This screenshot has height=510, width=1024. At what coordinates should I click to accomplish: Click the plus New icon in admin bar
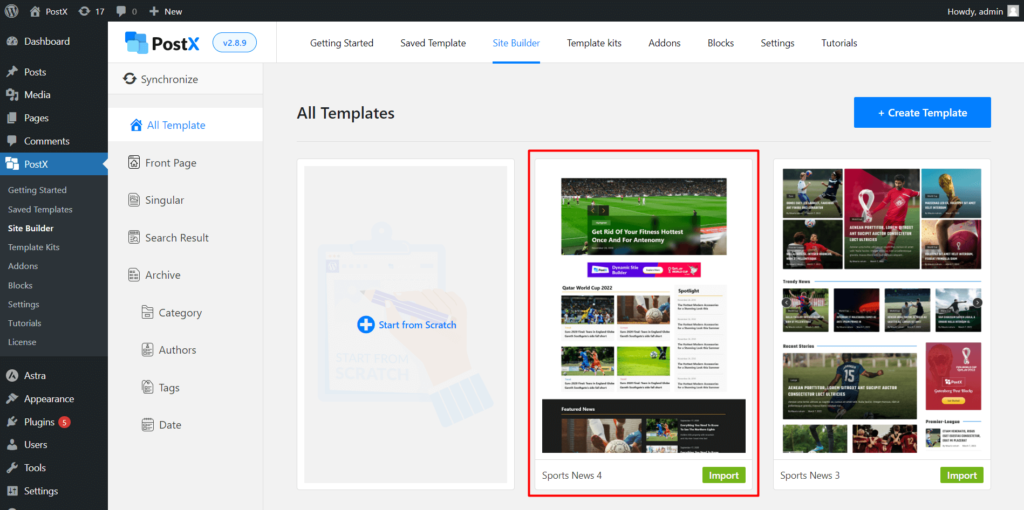coord(153,11)
